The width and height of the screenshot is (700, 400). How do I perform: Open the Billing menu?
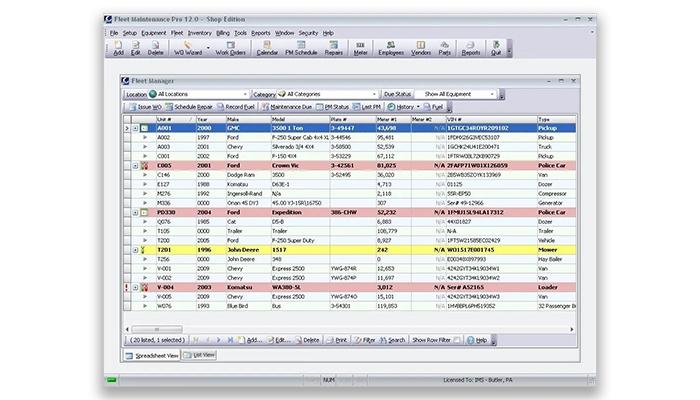tap(223, 33)
